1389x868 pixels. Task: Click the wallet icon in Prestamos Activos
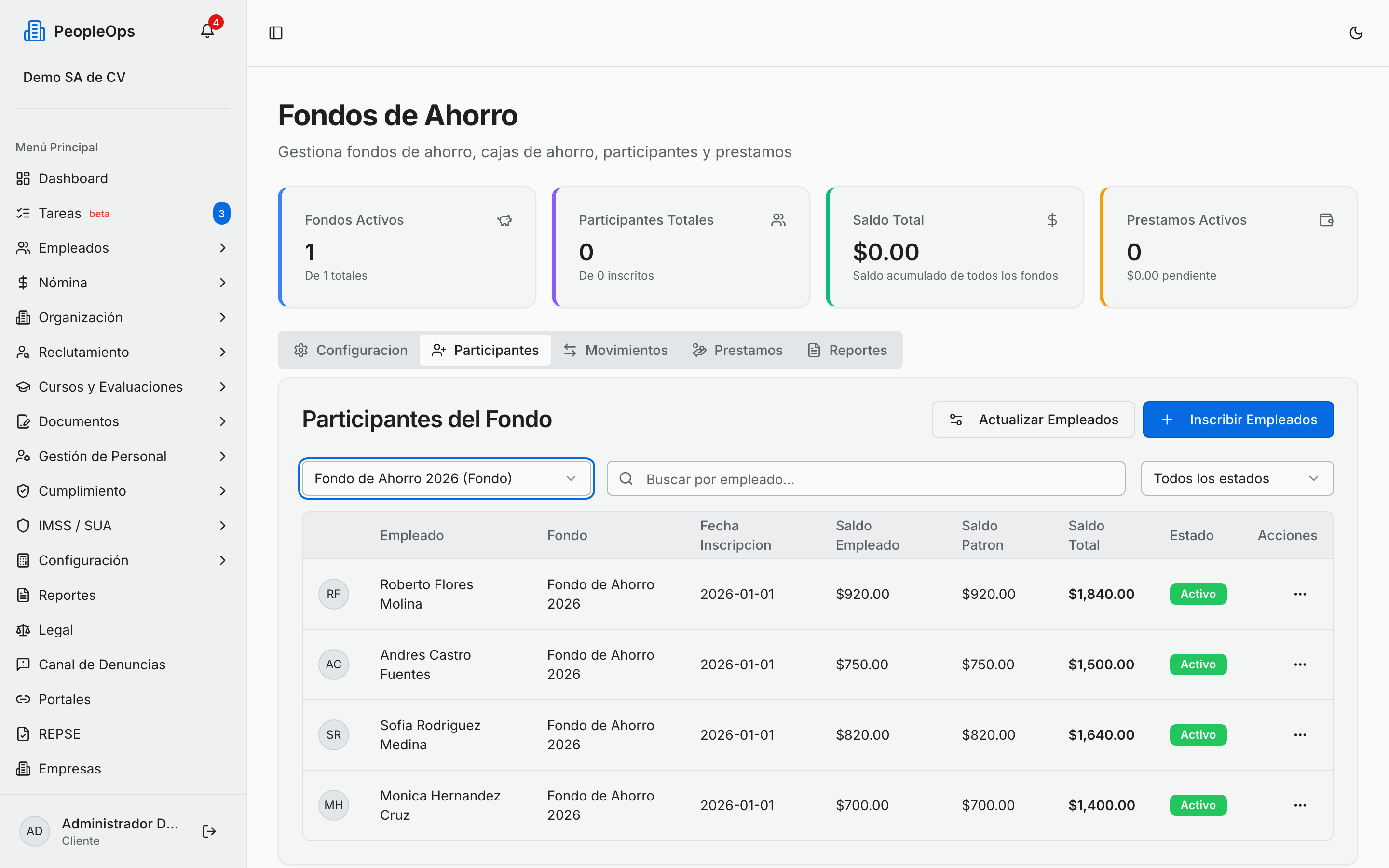[x=1326, y=220]
